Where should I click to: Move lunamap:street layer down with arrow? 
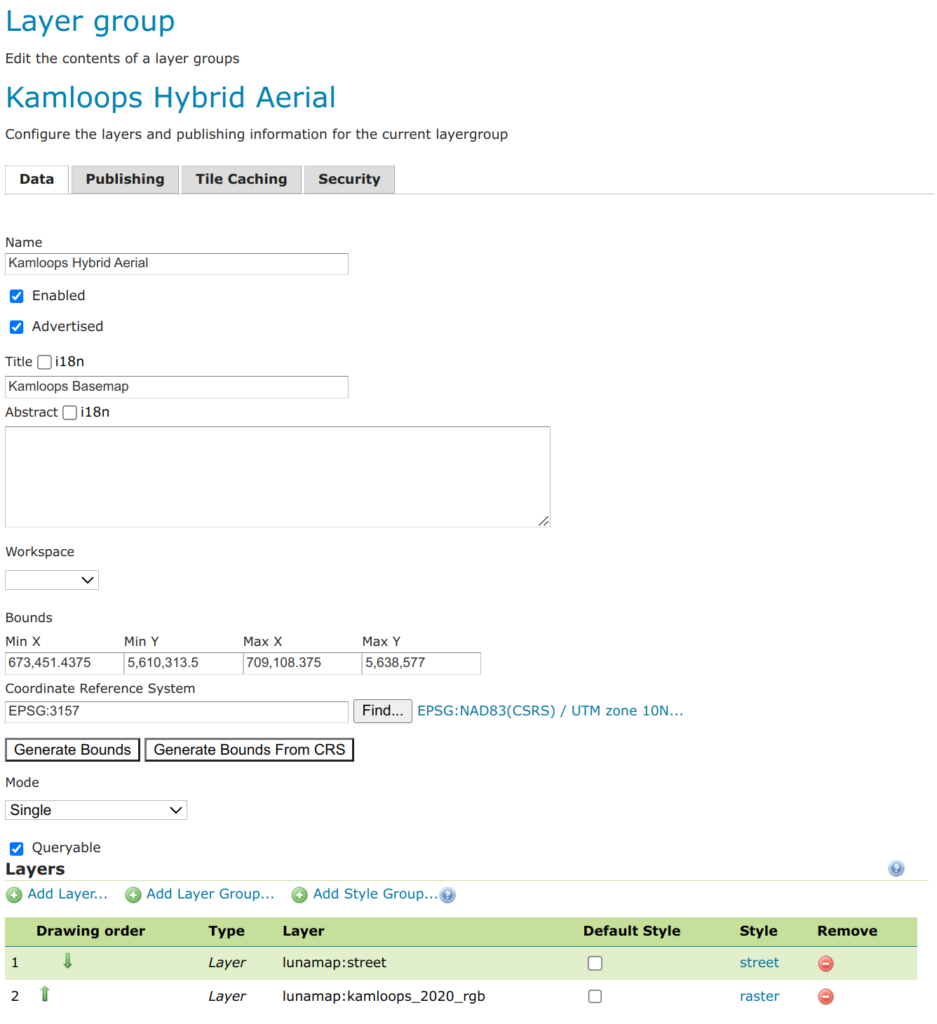coord(68,962)
